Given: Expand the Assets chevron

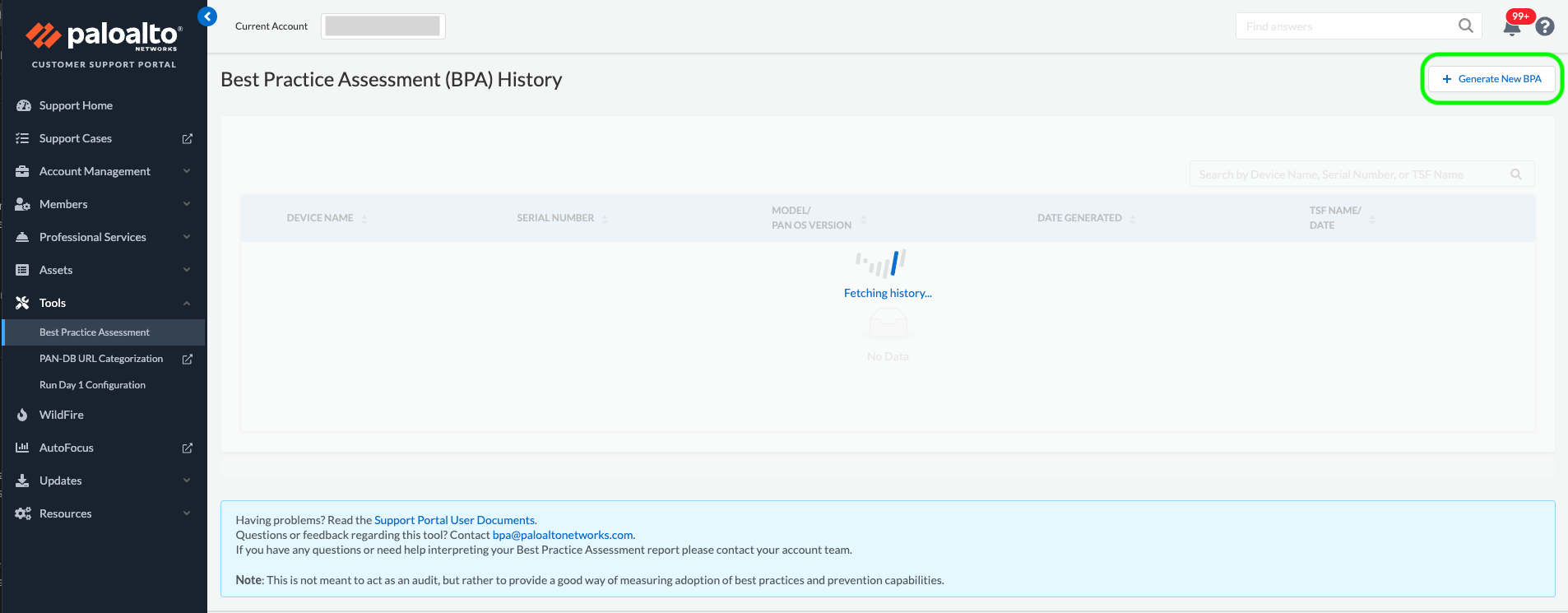Looking at the screenshot, I should click(x=187, y=270).
